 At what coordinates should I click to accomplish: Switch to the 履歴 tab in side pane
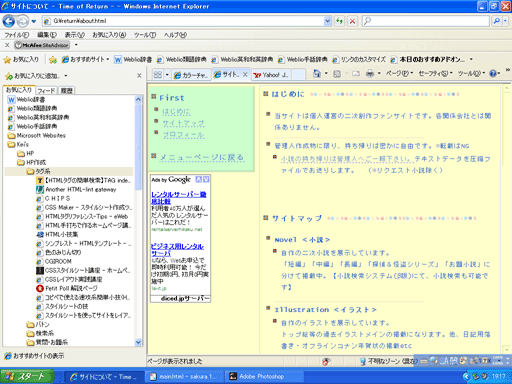click(66, 90)
